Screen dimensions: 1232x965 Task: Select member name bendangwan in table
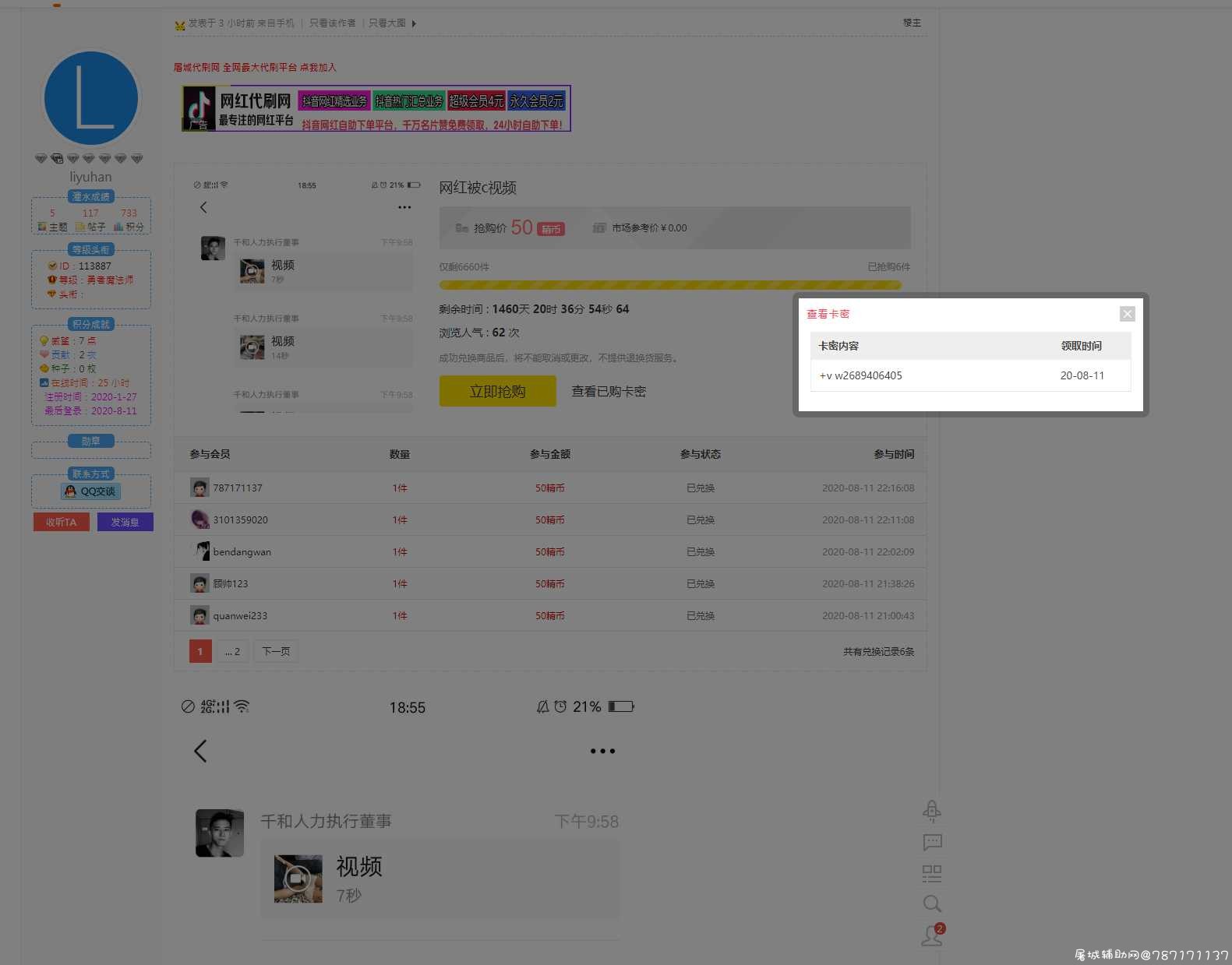point(242,551)
